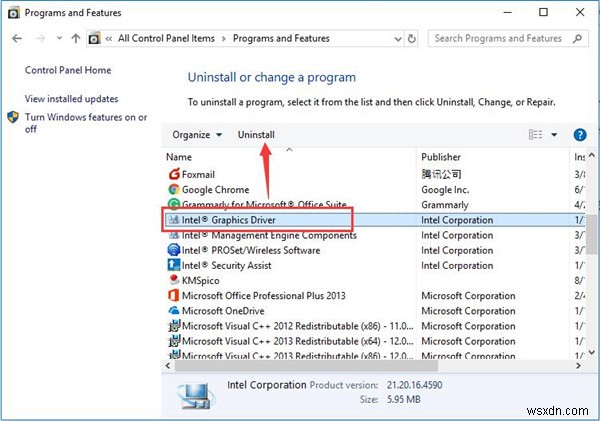
Task: Click the title bar Programs and Features icon
Action: 14,13
